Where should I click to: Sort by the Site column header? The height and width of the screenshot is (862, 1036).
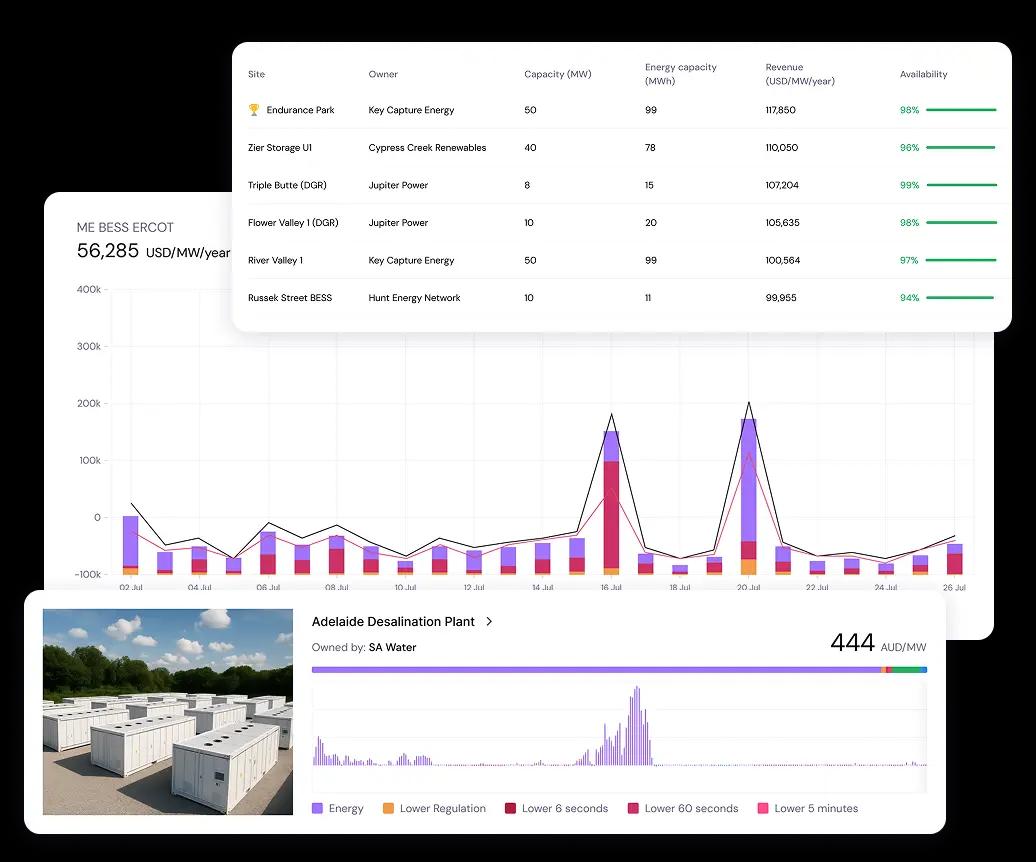pos(256,74)
